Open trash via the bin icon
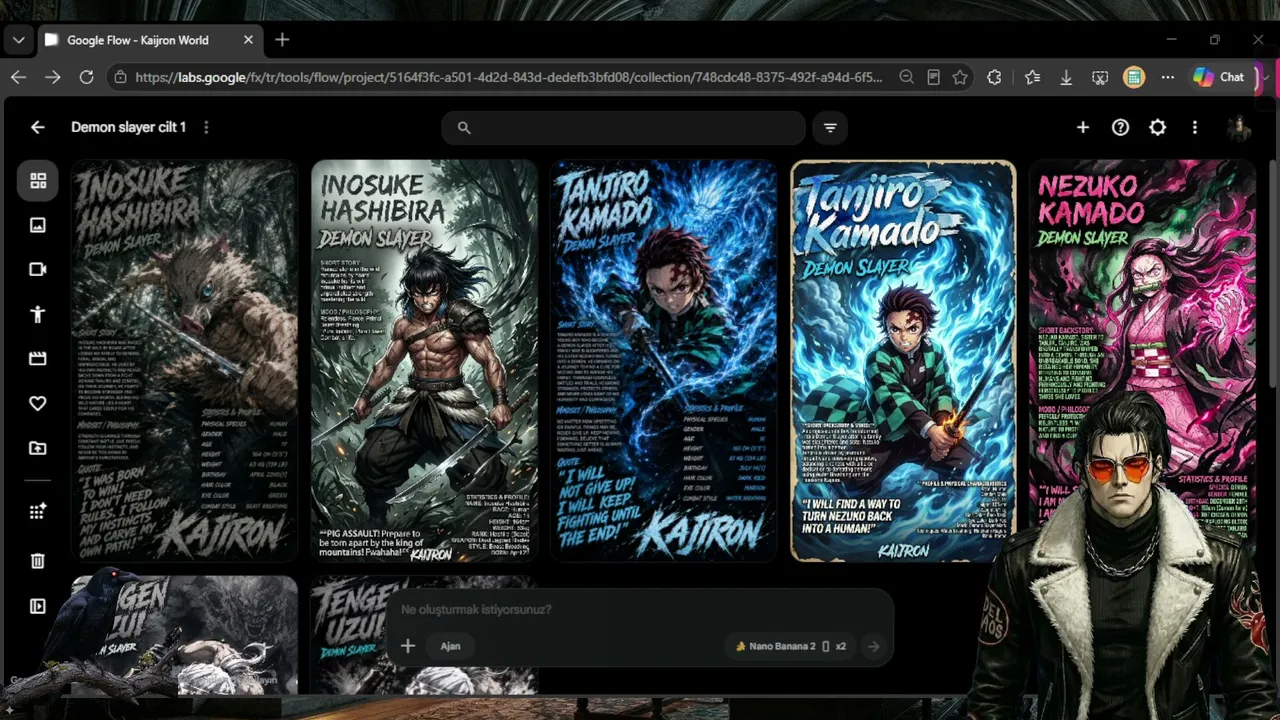The image size is (1280, 720). tap(38, 561)
